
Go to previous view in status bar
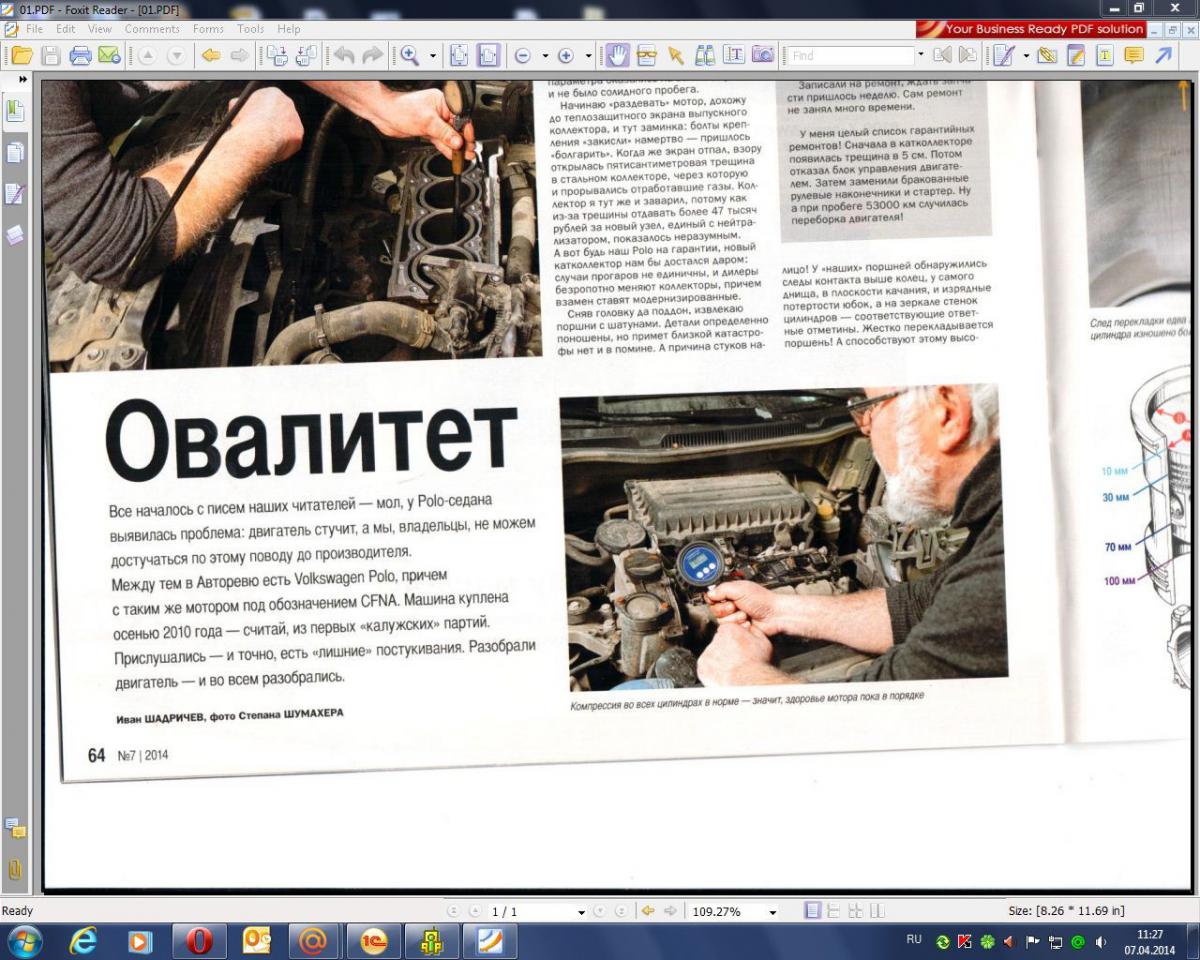pyautogui.click(x=647, y=911)
